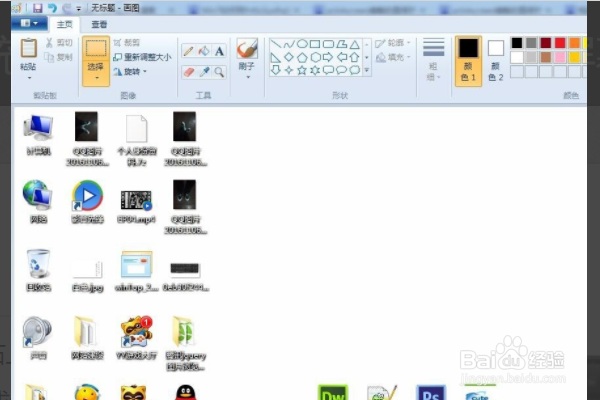Choose the Four-point star shape

pos(289,70)
